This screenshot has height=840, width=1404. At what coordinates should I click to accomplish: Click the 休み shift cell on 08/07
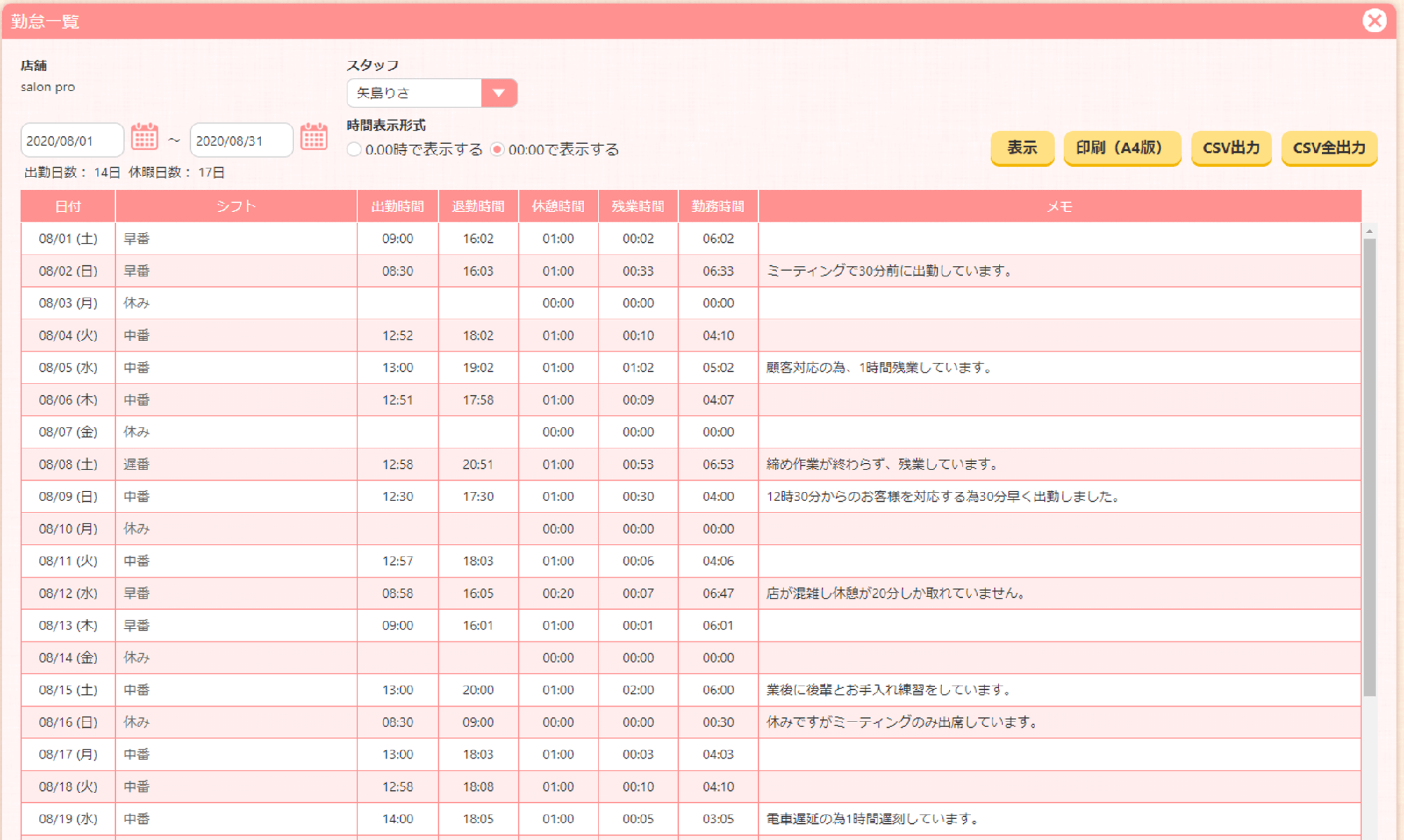pyautogui.click(x=236, y=432)
